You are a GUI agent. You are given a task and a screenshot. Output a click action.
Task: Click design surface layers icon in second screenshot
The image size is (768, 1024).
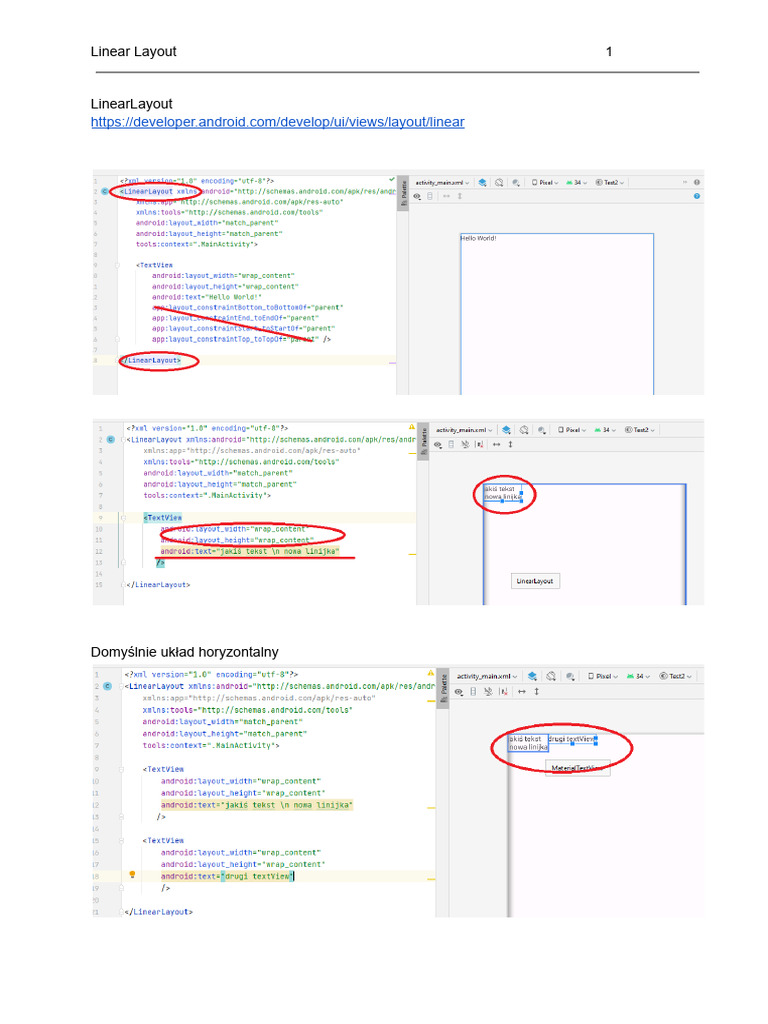(x=506, y=430)
